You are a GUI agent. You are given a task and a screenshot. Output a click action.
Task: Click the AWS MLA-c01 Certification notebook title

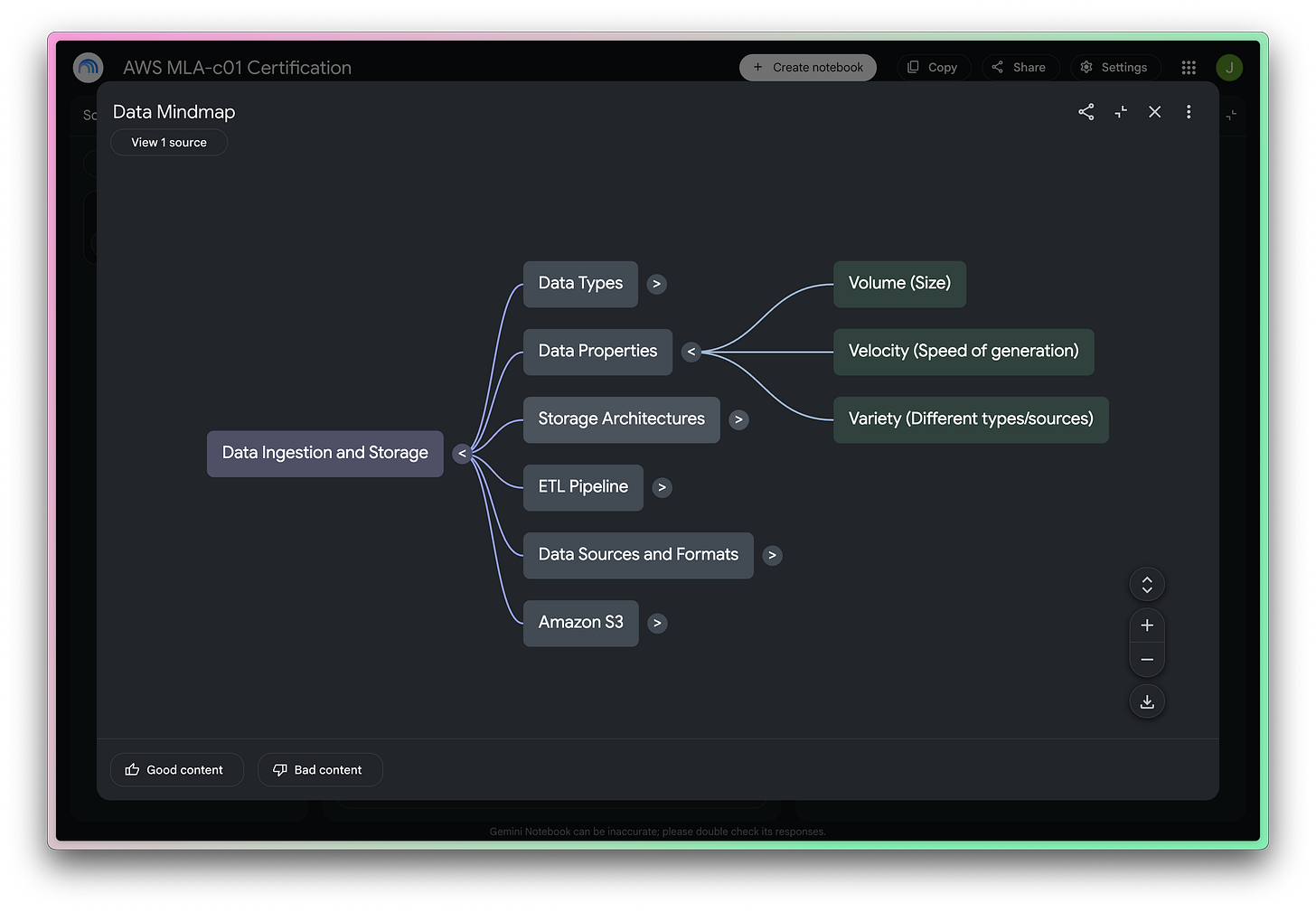click(x=237, y=68)
